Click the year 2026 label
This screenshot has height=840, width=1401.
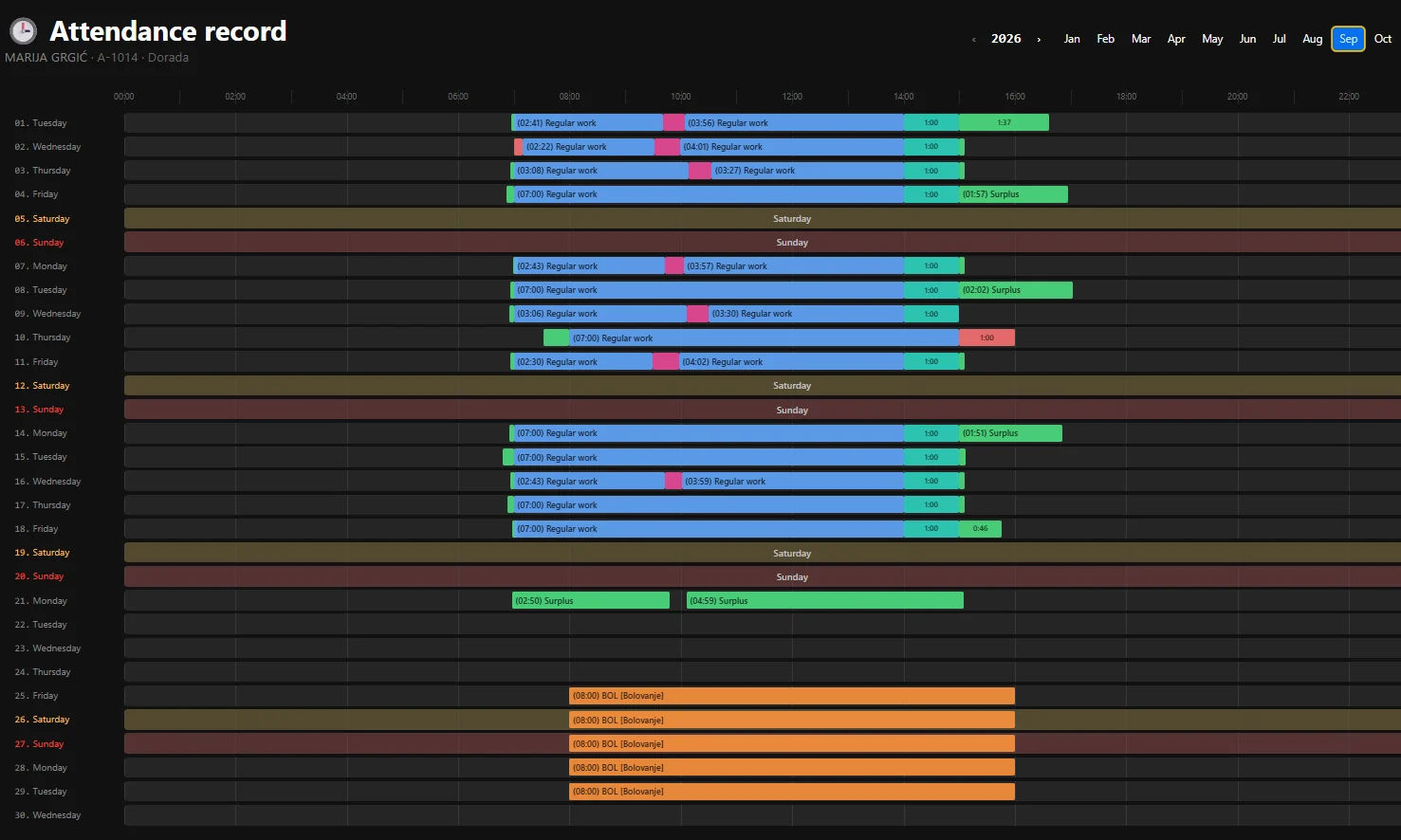pos(1006,39)
